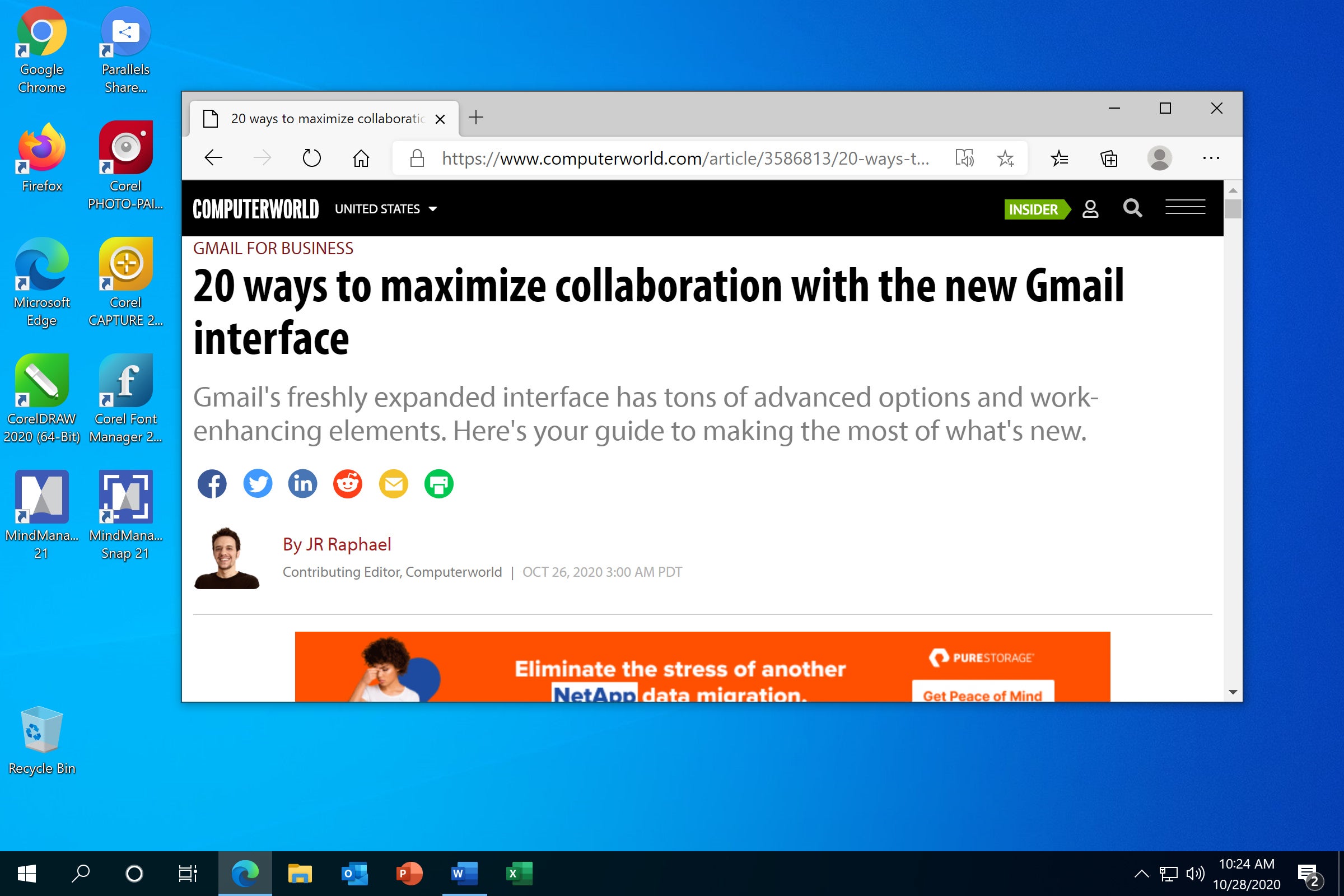The height and width of the screenshot is (896, 1344).
Task: Print the article with green printer icon
Action: (x=439, y=484)
